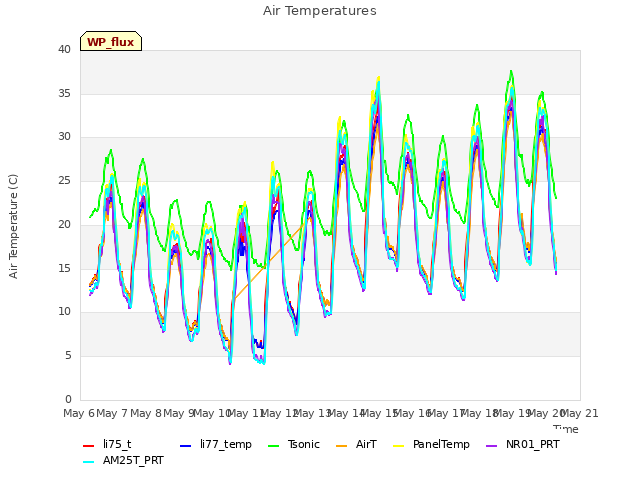Viewport: 640px width, 480px height.
Task: Click the Air Temperatures chart title
Action: (320, 11)
